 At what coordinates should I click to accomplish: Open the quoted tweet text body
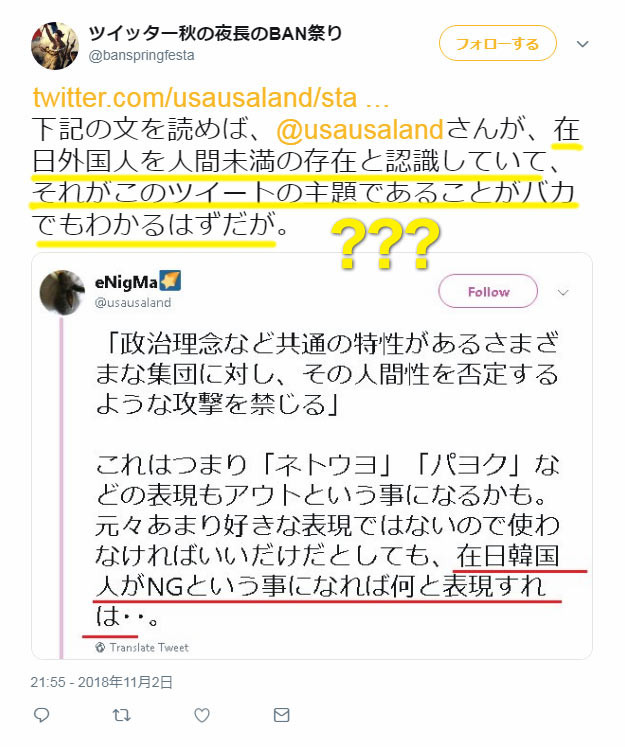pos(327,479)
